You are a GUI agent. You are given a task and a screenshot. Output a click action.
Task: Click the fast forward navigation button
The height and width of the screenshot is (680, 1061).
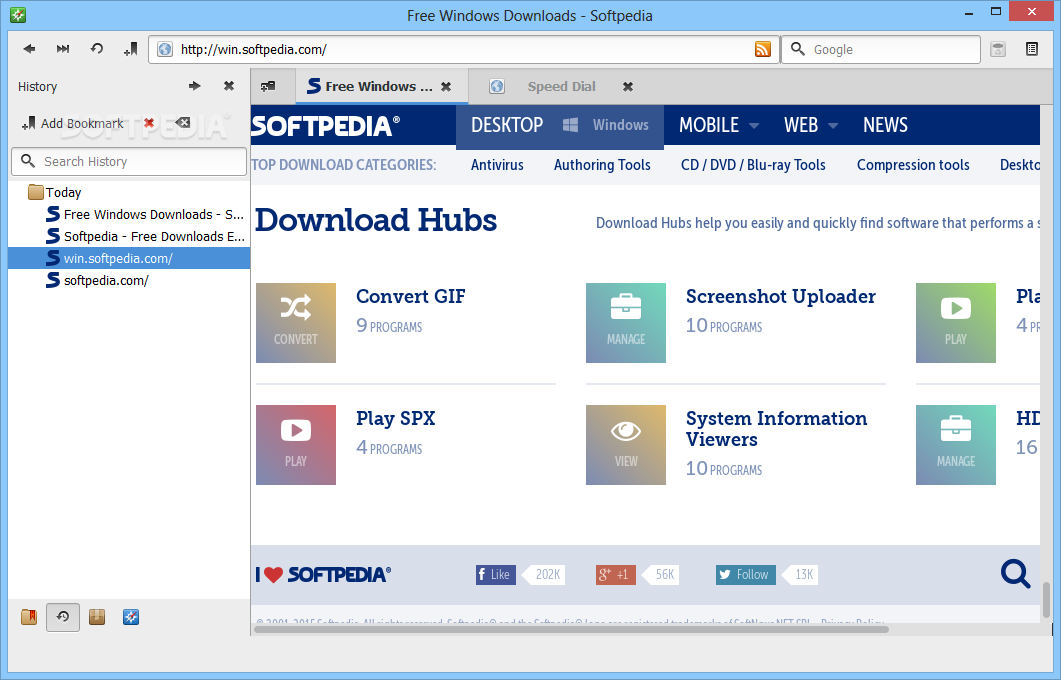click(63, 49)
